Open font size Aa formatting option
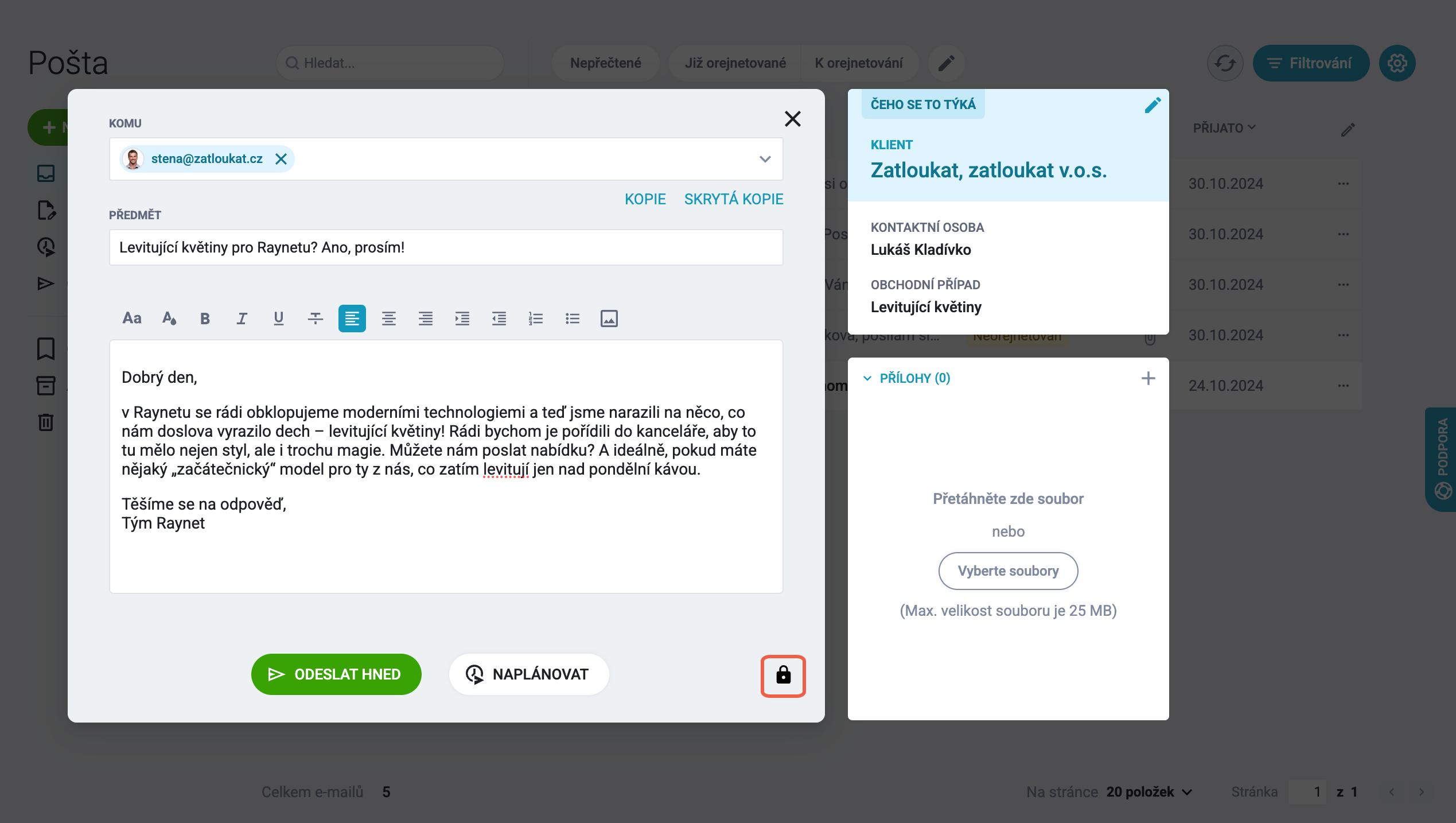Viewport: 1456px width, 823px height. (132, 318)
